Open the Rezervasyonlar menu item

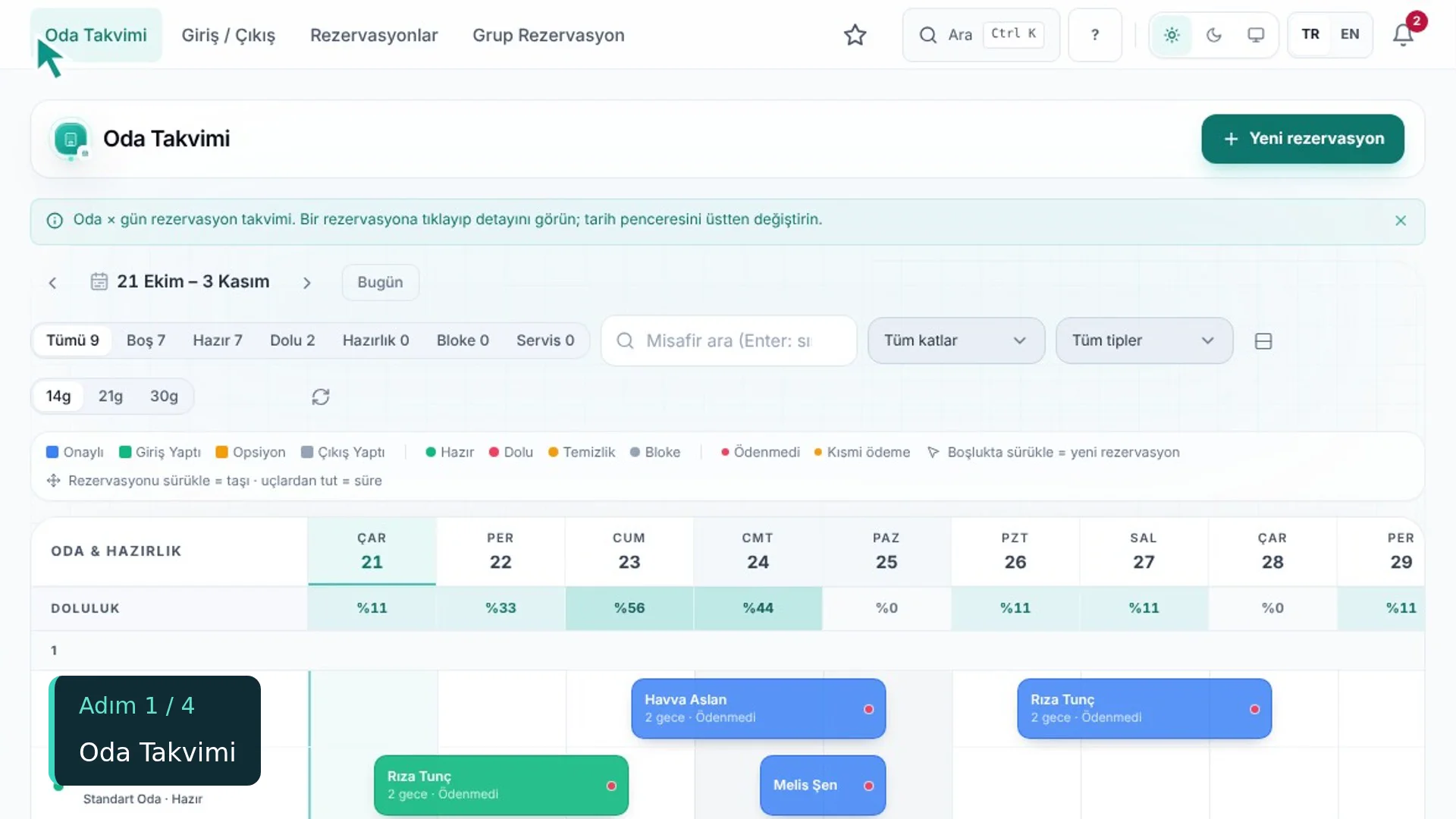tap(374, 35)
